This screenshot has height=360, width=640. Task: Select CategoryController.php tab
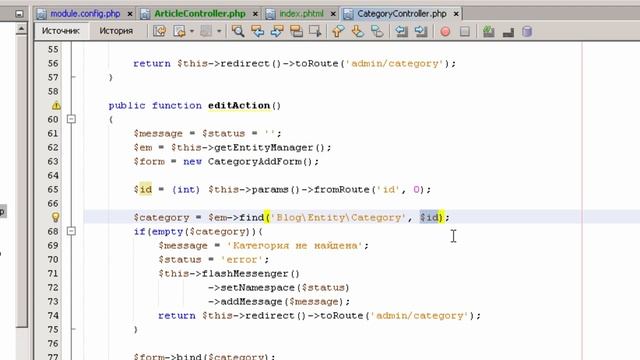tap(402, 14)
